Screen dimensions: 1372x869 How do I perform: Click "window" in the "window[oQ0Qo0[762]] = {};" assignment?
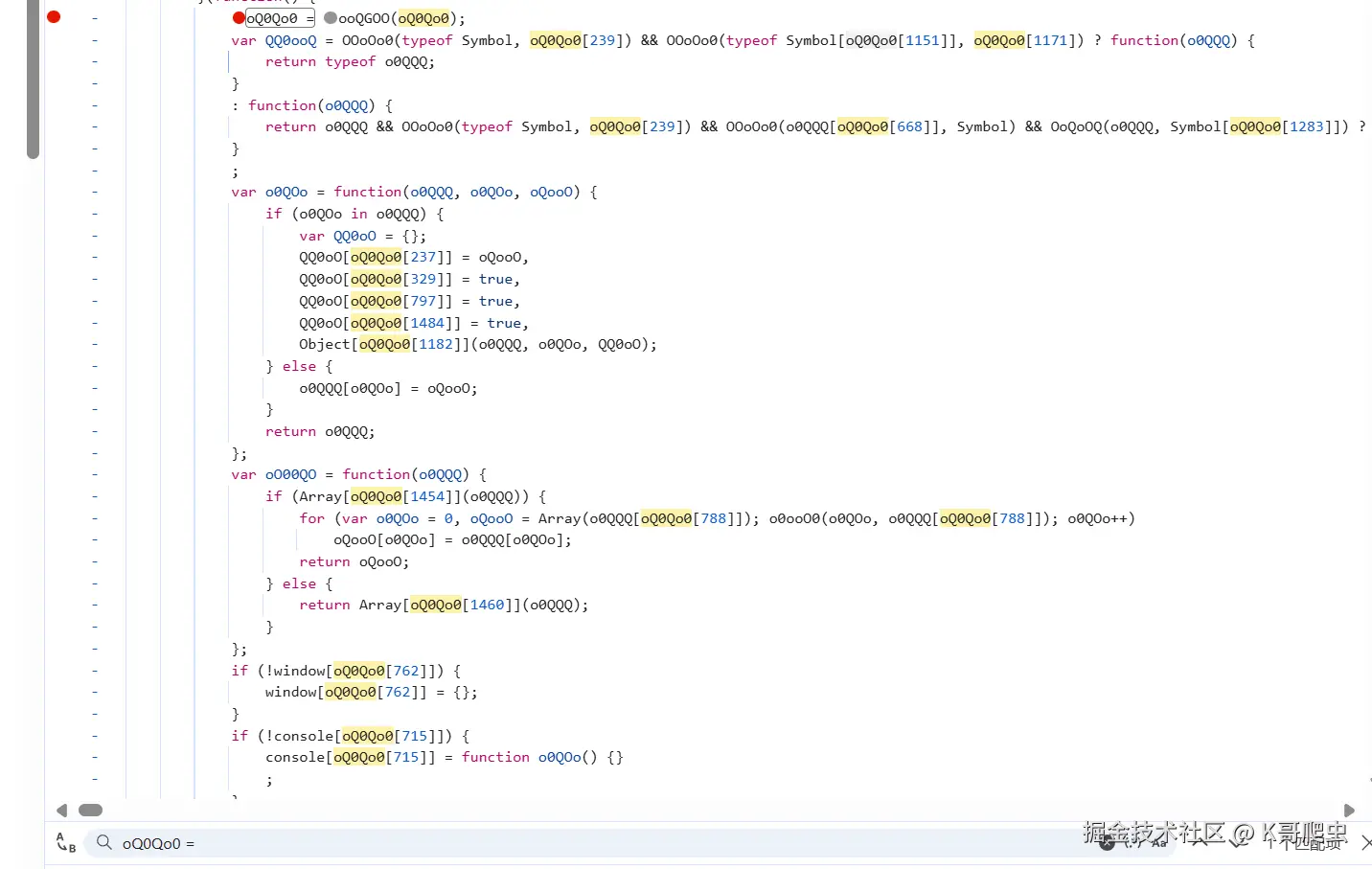291,692
